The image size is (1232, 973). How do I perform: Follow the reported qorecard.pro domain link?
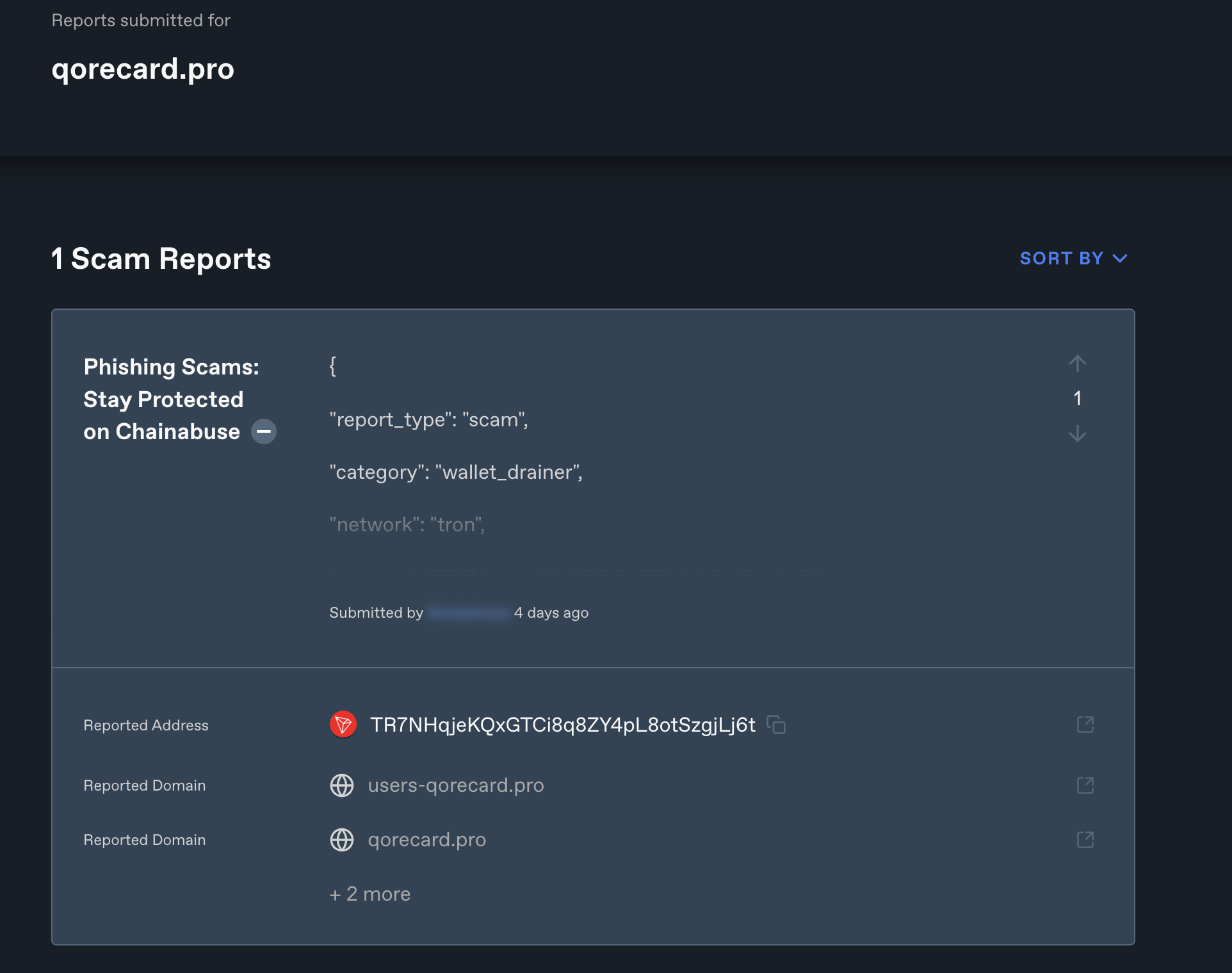pos(427,840)
